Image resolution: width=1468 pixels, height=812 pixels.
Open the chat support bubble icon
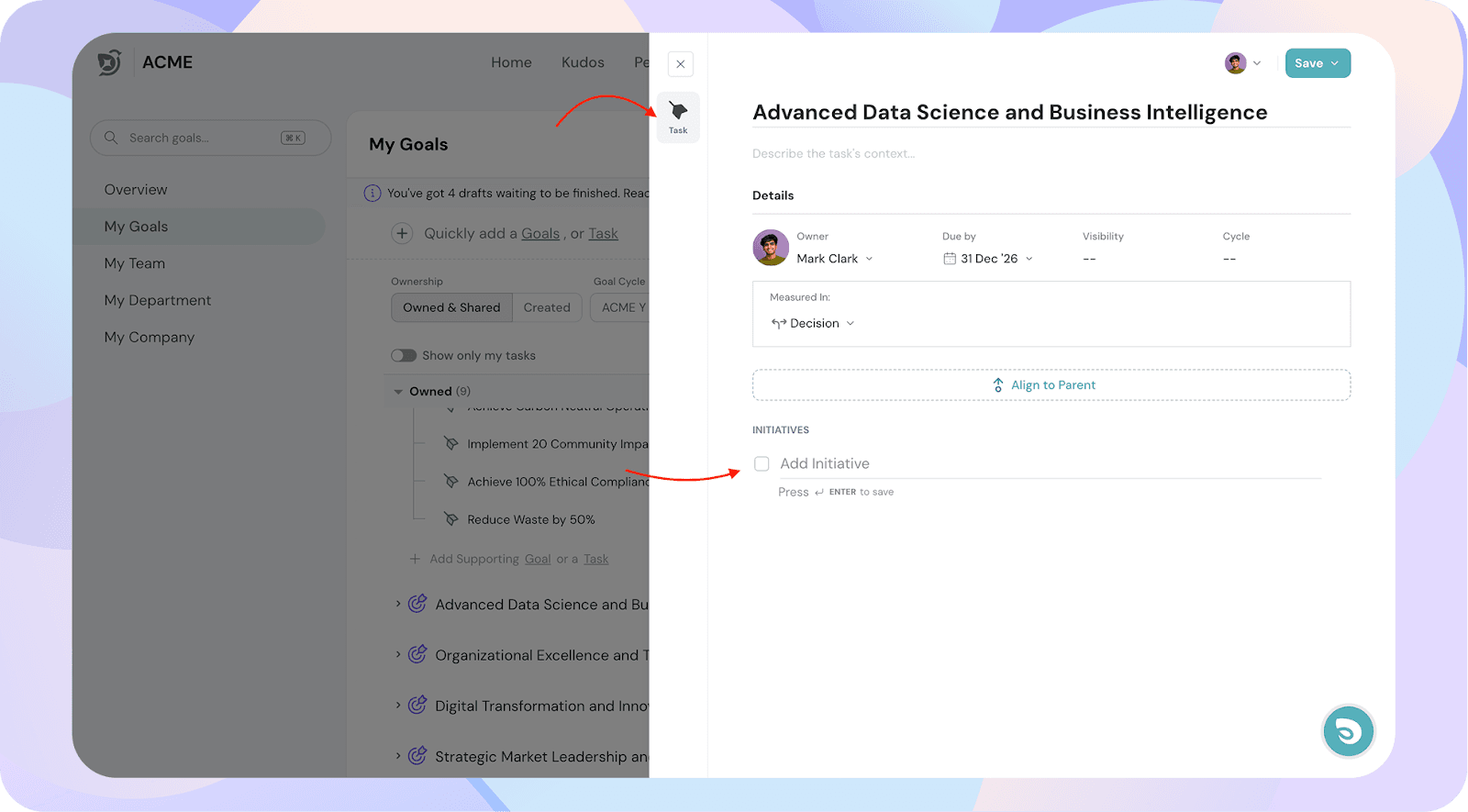(x=1348, y=731)
